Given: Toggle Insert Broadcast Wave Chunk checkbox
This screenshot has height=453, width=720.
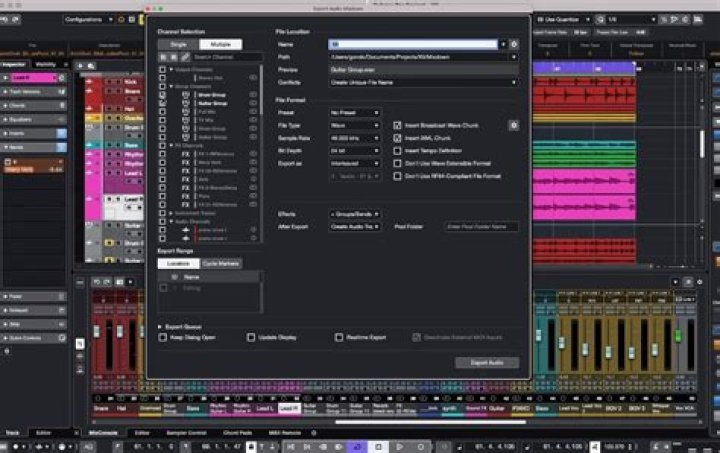Looking at the screenshot, I should coord(397,125).
